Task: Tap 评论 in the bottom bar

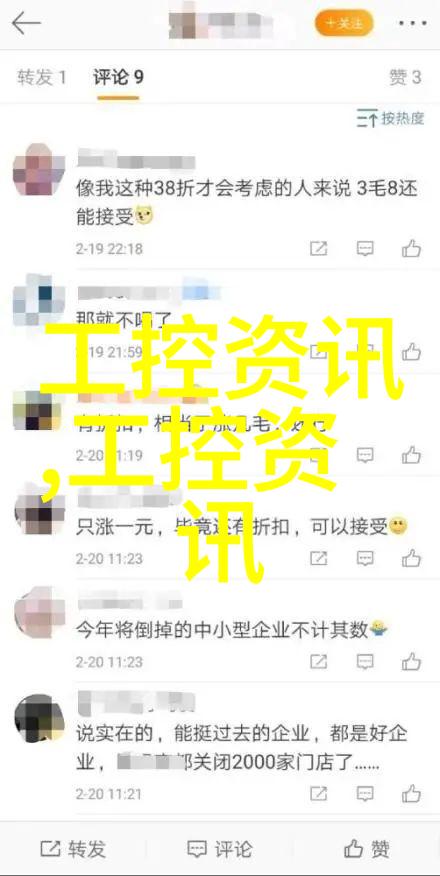Action: pyautogui.click(x=219, y=849)
